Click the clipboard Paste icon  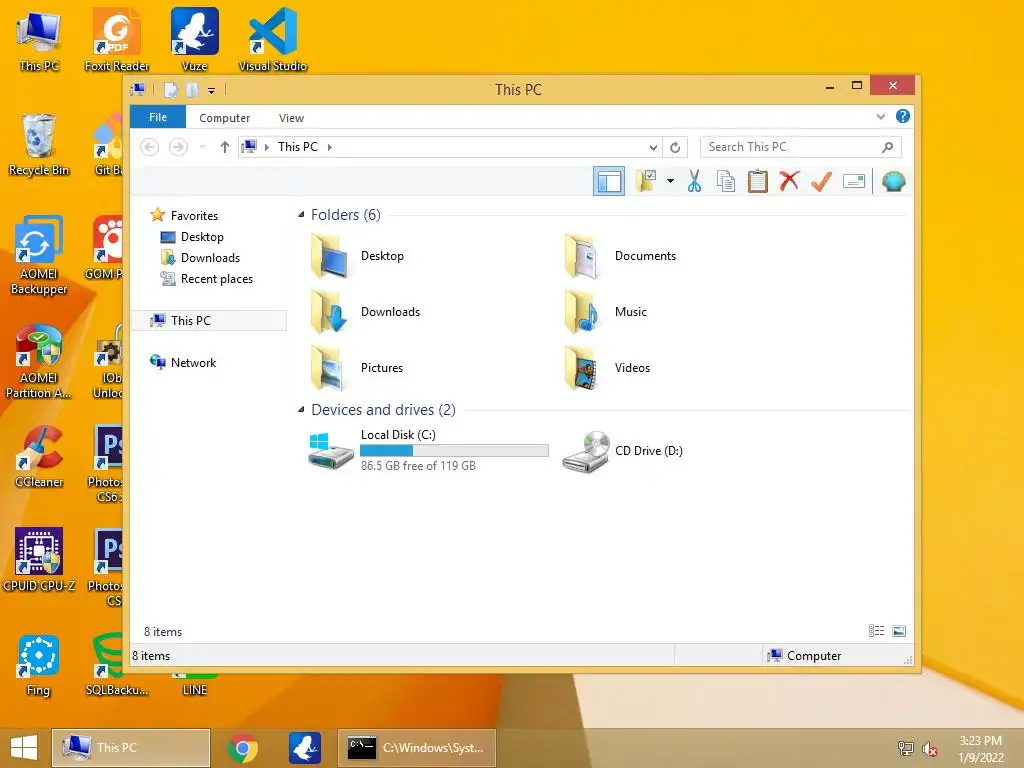coord(758,181)
